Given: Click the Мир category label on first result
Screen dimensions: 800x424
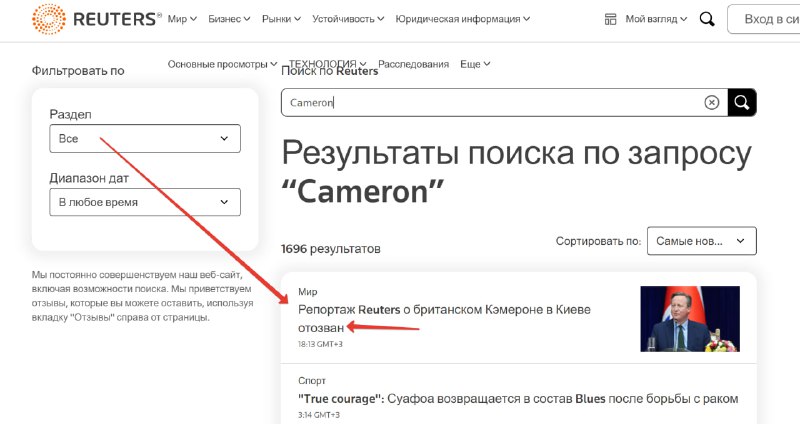Looking at the screenshot, I should 308,292.
